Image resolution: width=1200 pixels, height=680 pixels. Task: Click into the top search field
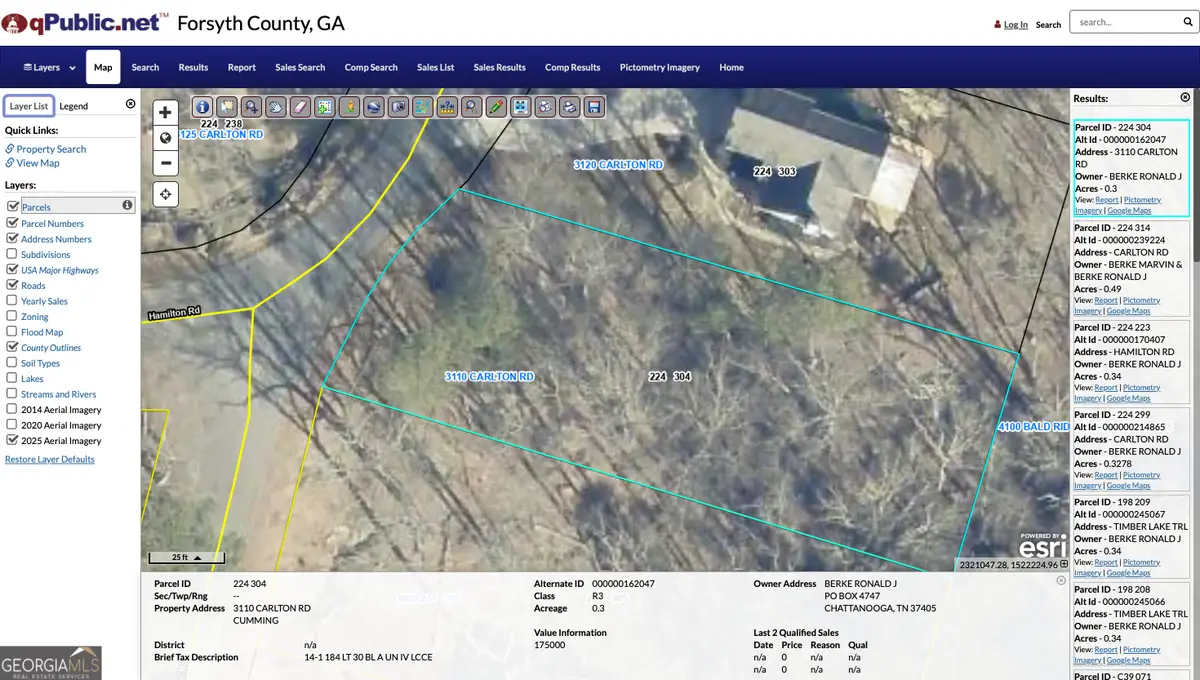pyautogui.click(x=1123, y=22)
